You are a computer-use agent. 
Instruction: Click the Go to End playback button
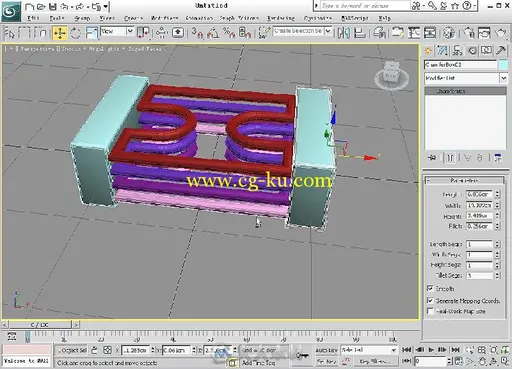pos(455,350)
